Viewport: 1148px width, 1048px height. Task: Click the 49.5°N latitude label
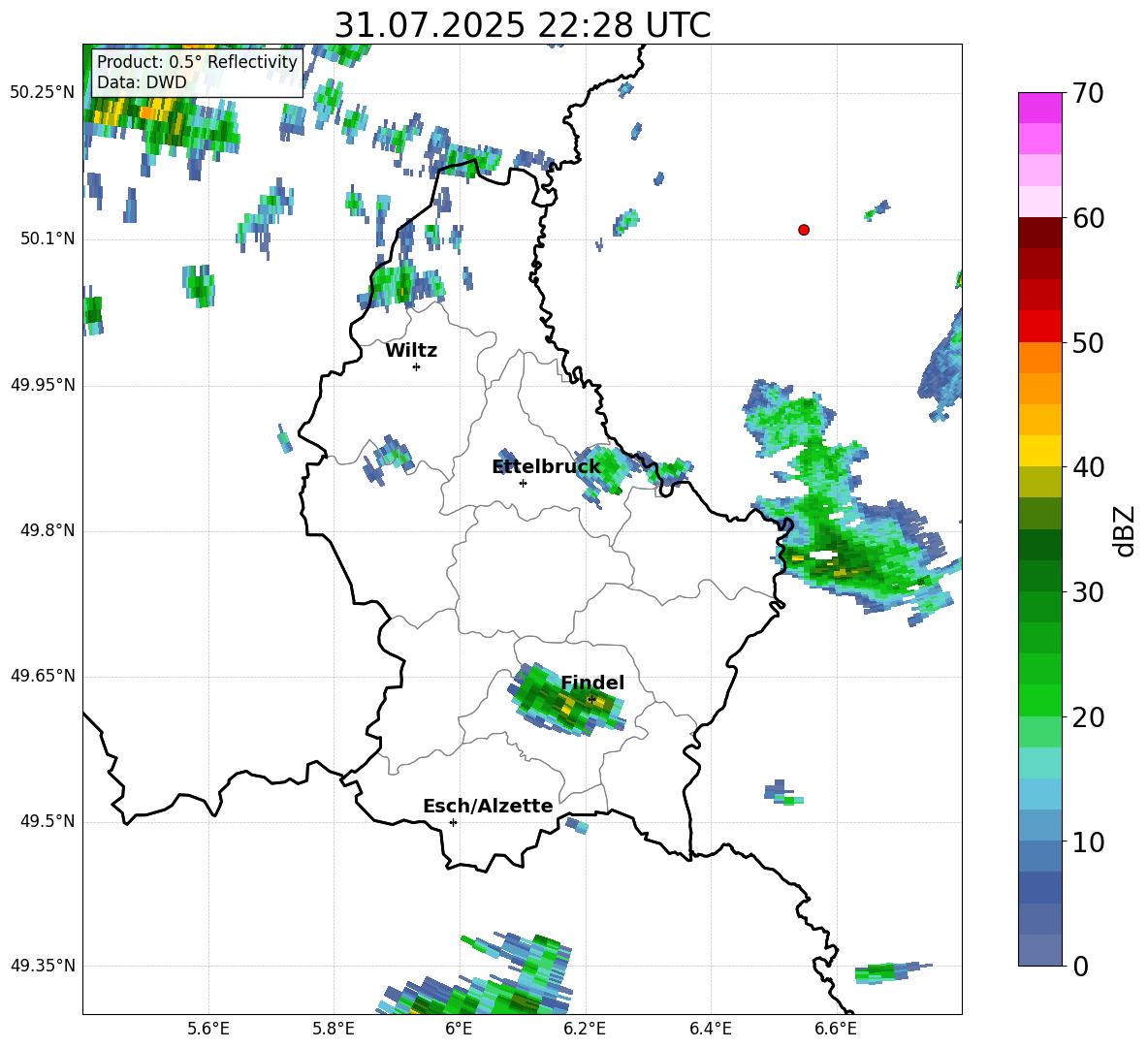[48, 821]
